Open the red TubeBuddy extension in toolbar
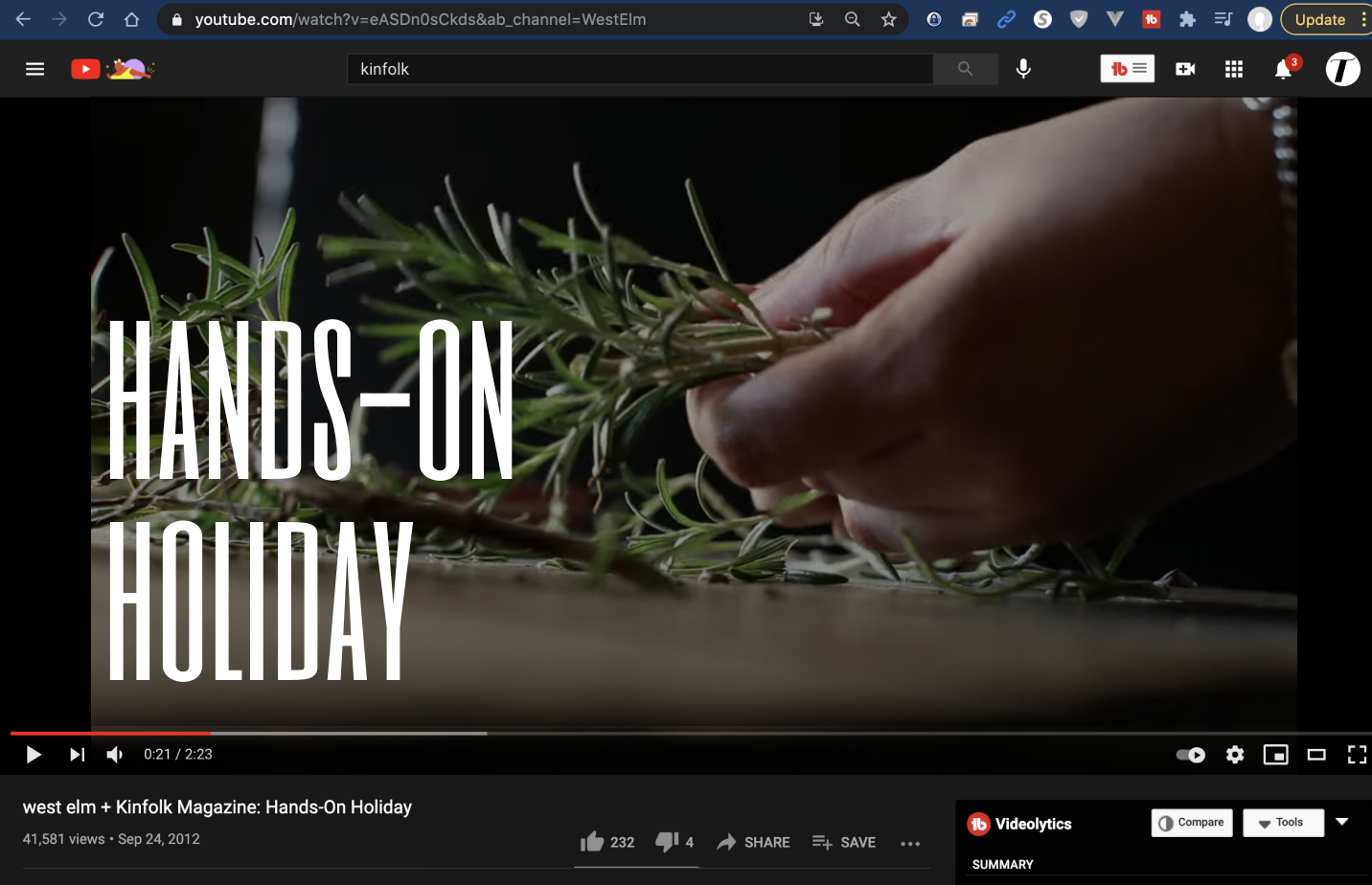This screenshot has height=885, width=1372. point(1151,19)
